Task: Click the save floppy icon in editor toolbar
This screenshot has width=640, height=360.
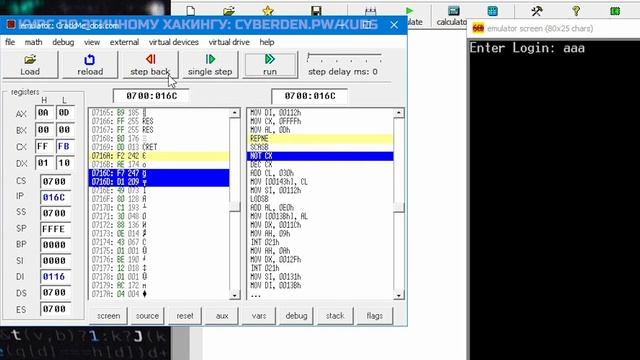Action: [x=316, y=11]
